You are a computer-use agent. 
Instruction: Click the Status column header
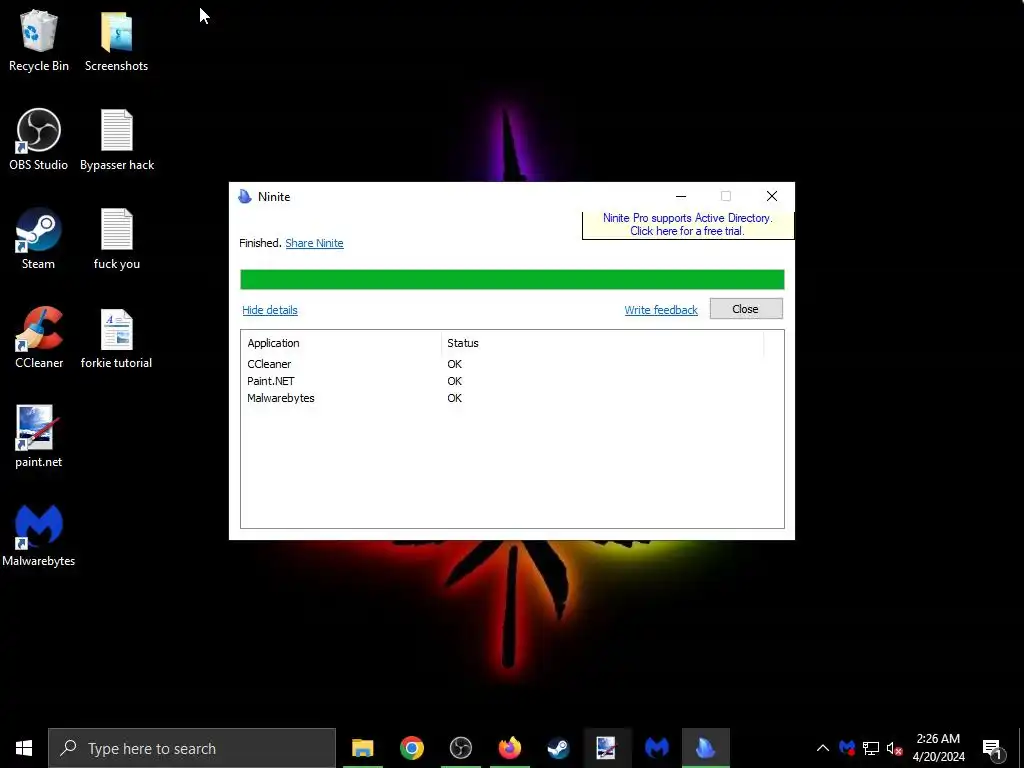[602, 343]
